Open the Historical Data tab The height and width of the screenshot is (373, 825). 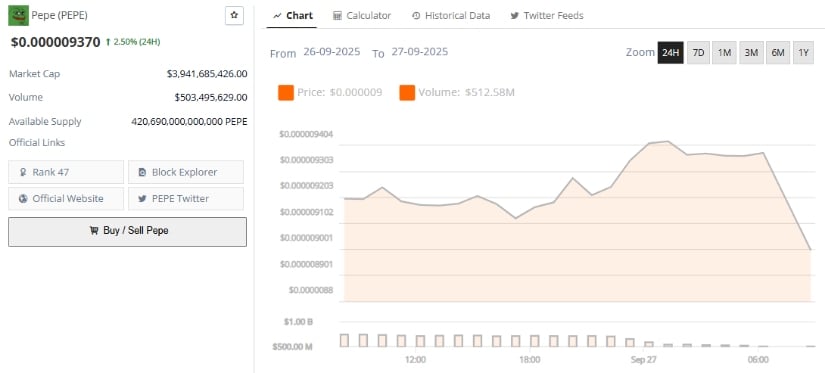pyautogui.click(x=451, y=16)
